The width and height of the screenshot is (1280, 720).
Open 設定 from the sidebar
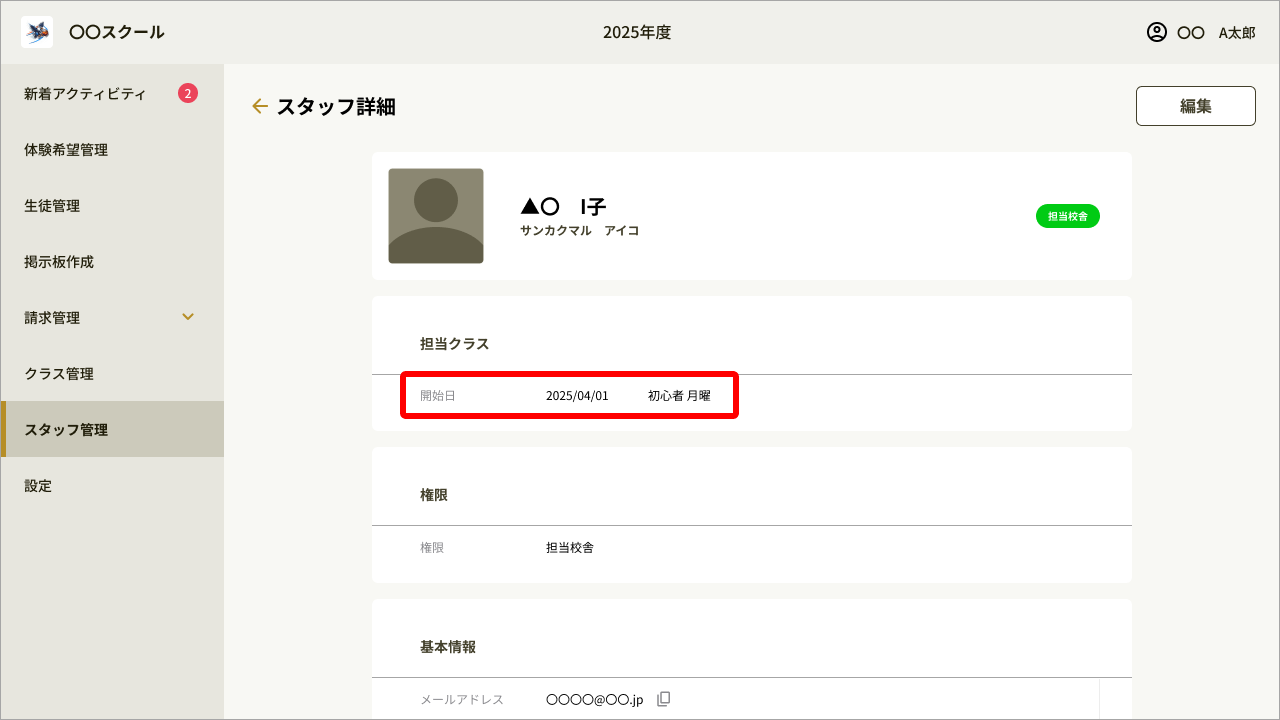tap(38, 486)
